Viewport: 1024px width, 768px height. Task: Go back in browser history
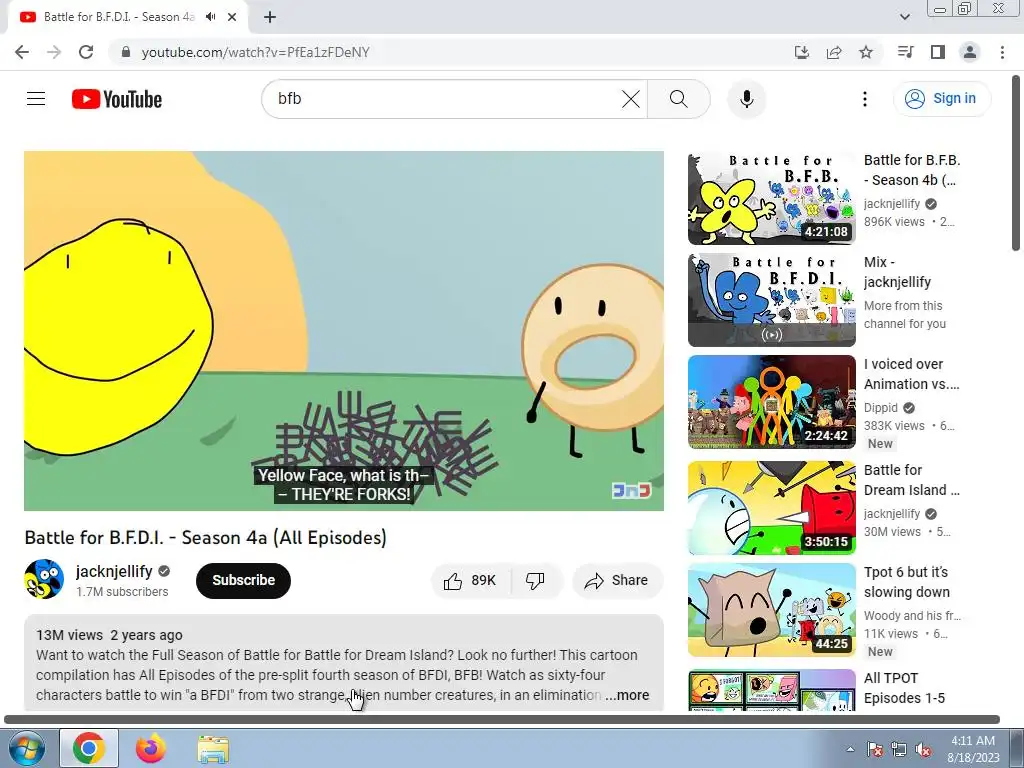tap(22, 52)
